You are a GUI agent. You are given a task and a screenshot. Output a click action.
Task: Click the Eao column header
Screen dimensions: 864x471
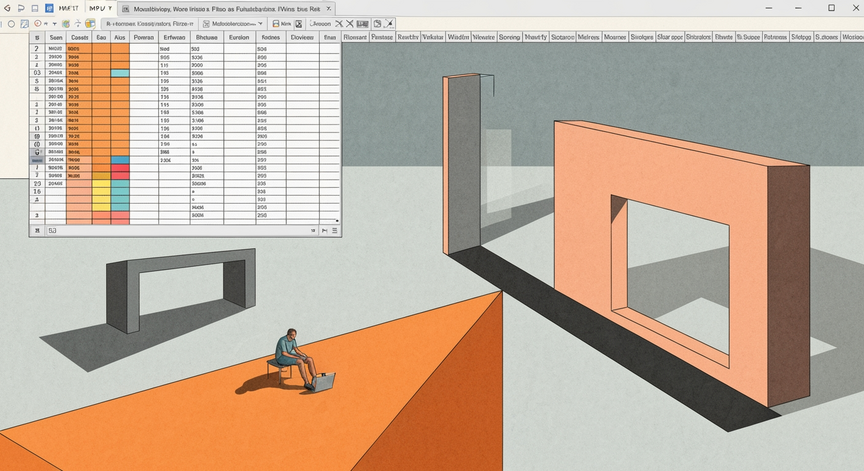(101, 37)
